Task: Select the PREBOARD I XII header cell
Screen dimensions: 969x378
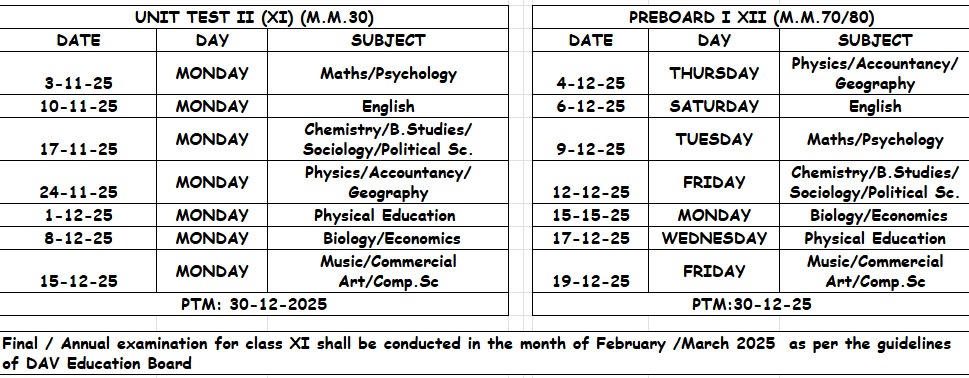Action: (x=751, y=17)
